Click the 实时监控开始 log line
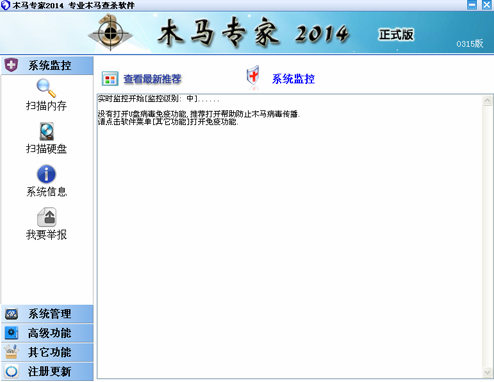The height and width of the screenshot is (382, 494). click(x=159, y=99)
